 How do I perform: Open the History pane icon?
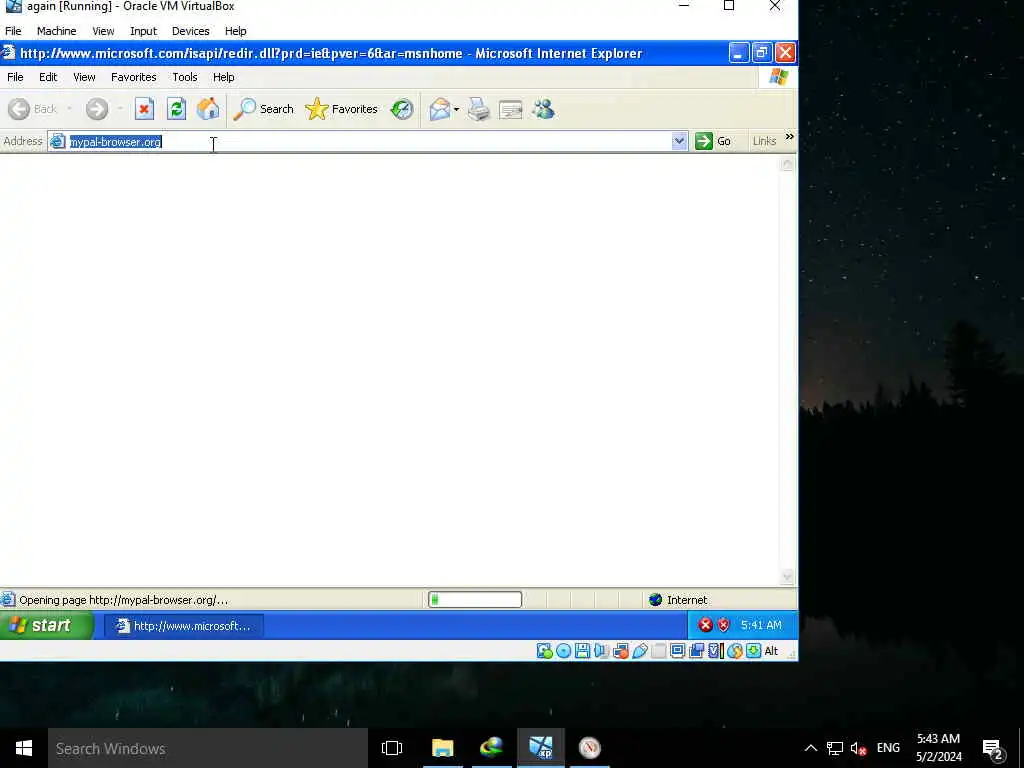tap(402, 109)
